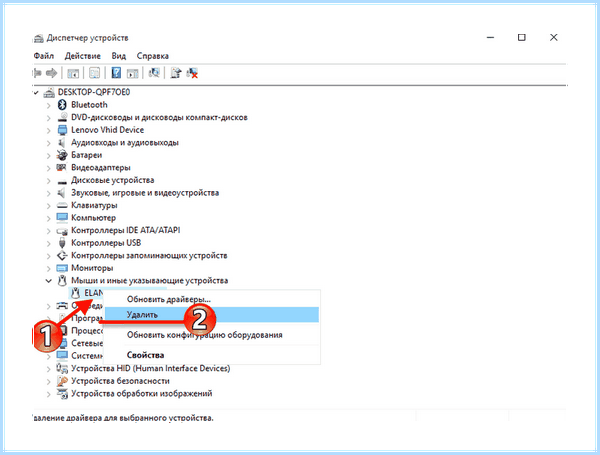
Task: Click the Звуковые, игровые и видеоустройства icon
Action: pos(61,192)
